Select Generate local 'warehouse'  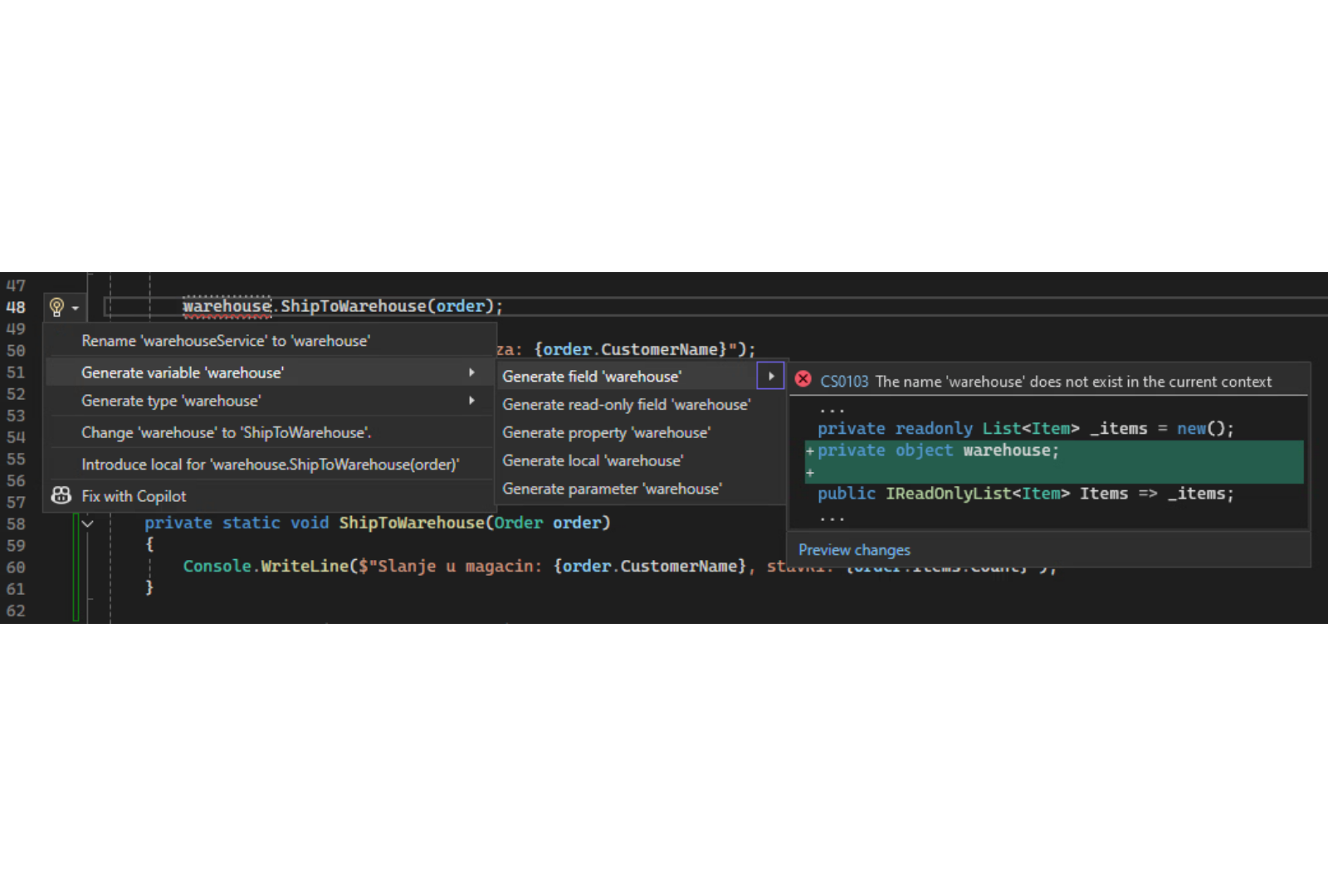tap(593, 460)
